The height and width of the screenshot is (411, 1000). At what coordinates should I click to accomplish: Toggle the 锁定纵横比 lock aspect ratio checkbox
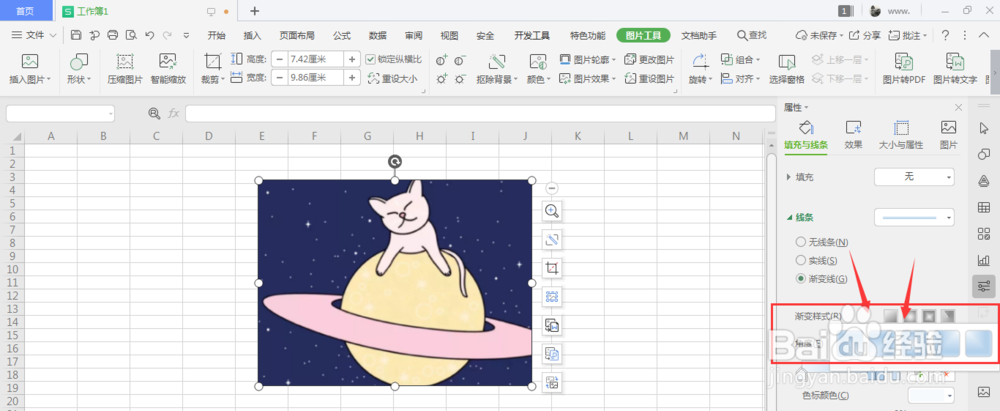371,59
